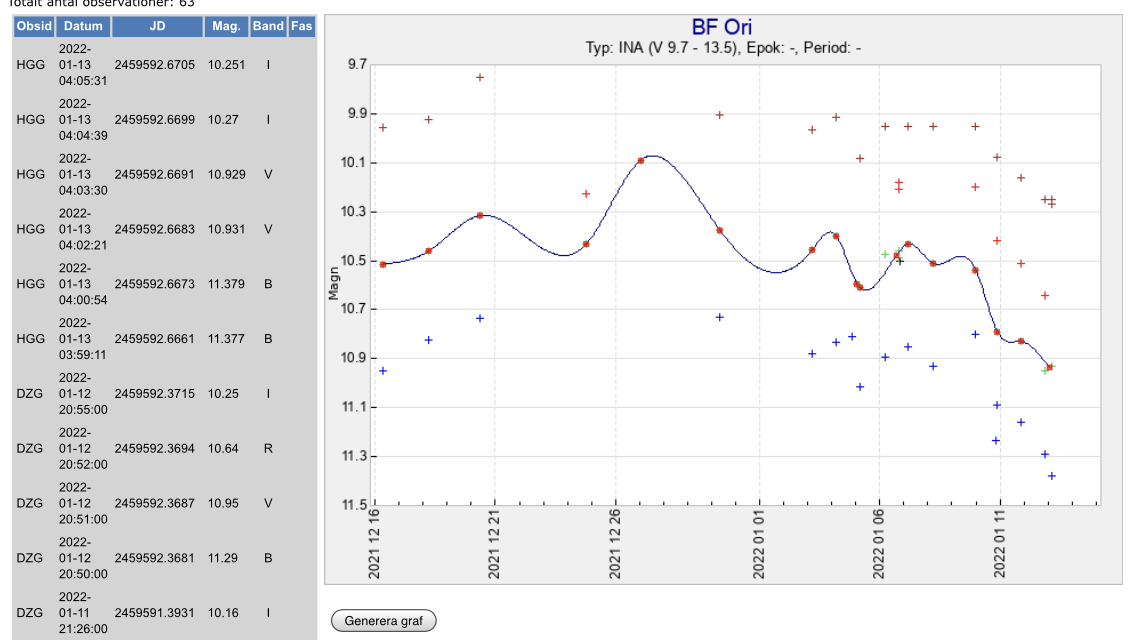
Task: Click green plus marker near 10.5 magnitude
Action: (885, 254)
